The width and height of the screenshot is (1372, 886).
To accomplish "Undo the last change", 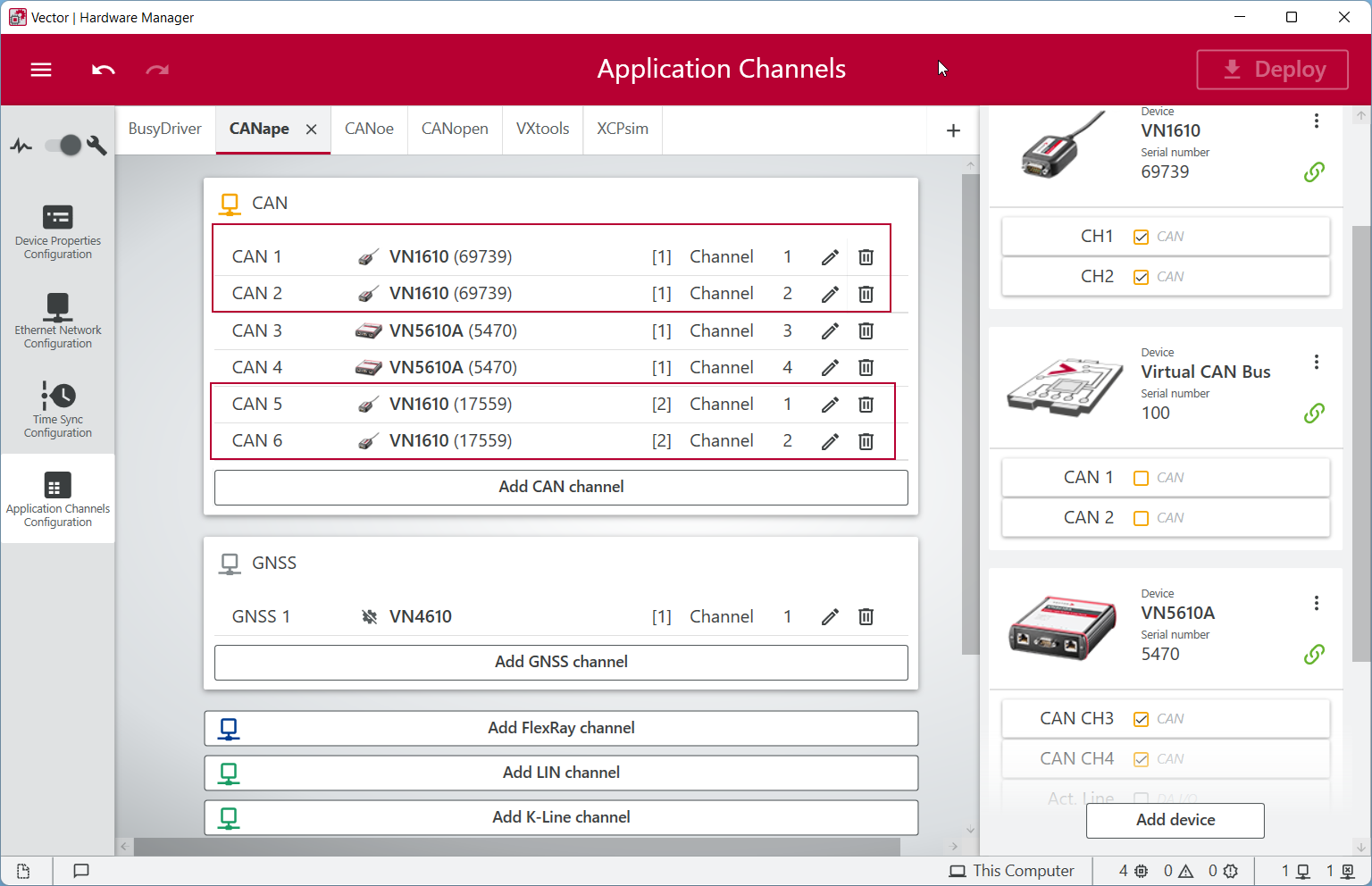I will 104,70.
